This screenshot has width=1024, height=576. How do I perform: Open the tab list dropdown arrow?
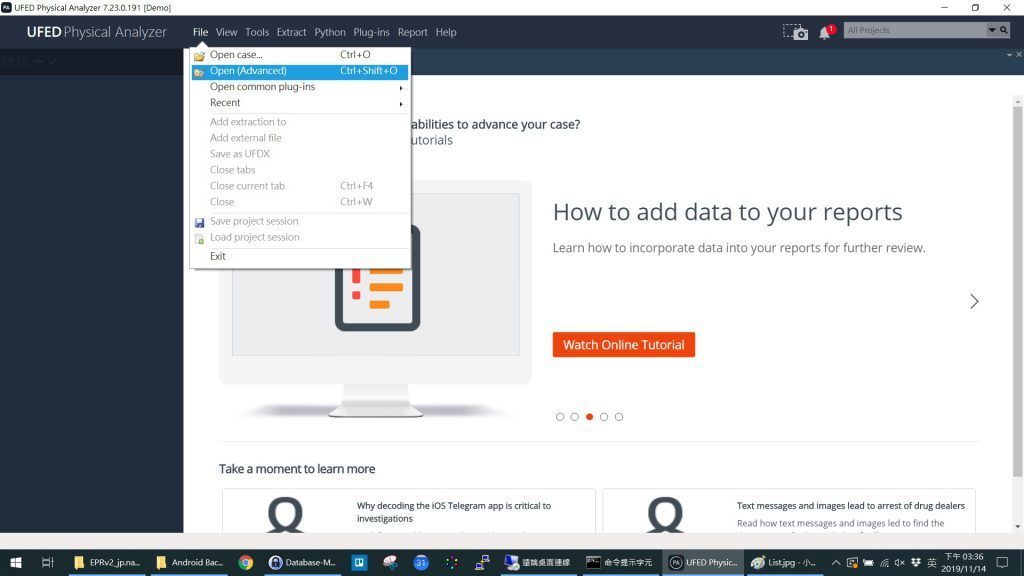[x=1009, y=55]
